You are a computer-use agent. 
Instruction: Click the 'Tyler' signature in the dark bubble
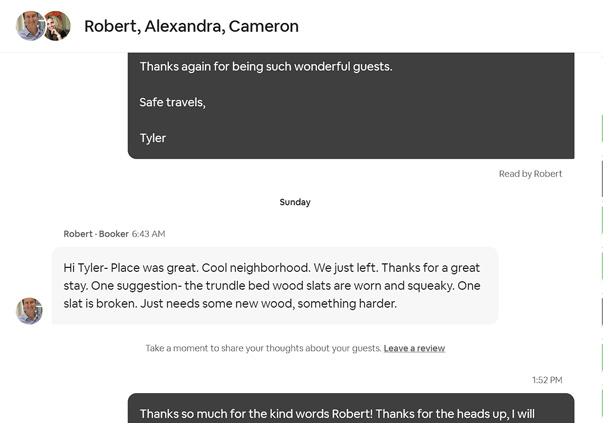[x=153, y=138]
